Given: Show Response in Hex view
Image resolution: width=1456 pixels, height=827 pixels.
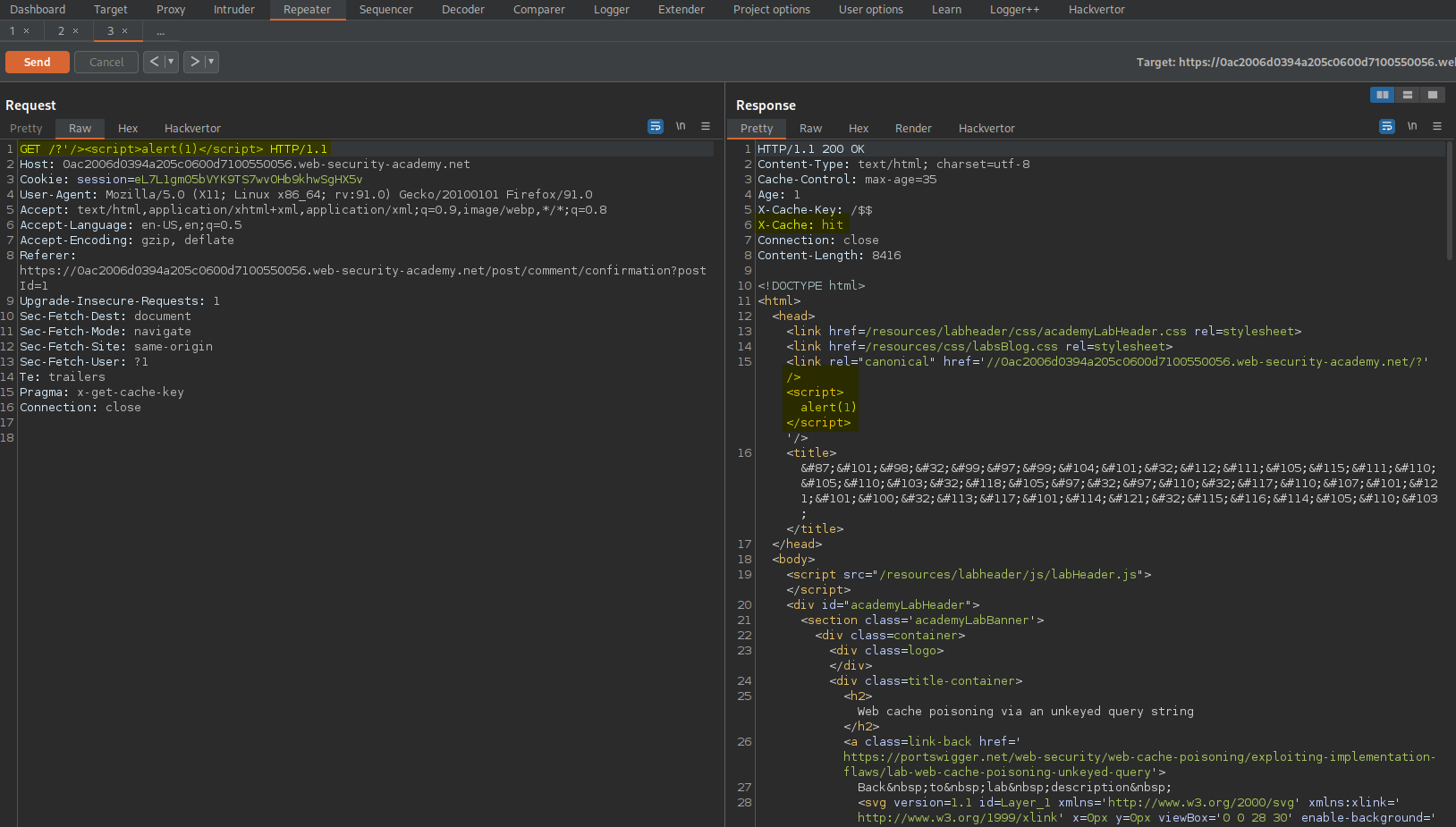Looking at the screenshot, I should pyautogui.click(x=859, y=129).
